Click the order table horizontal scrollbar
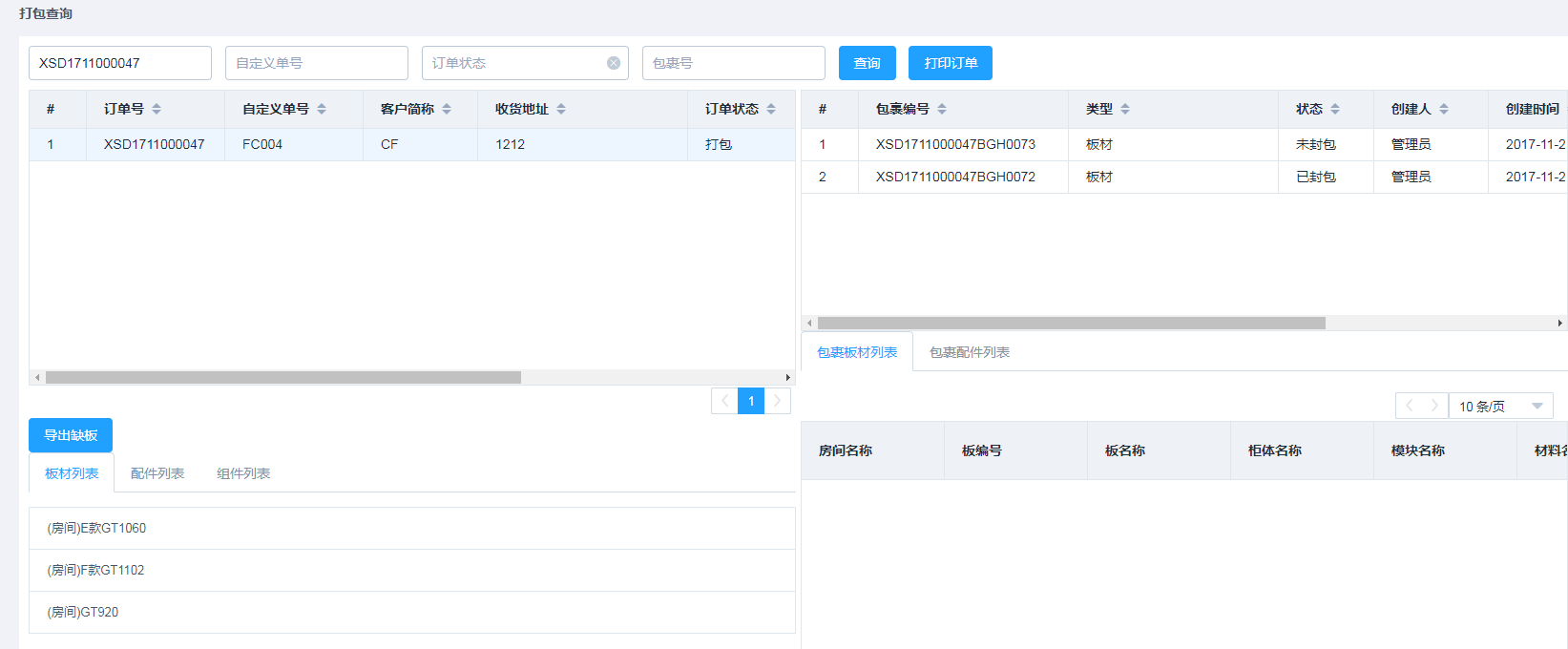Screen dimensions: 1568x649 pos(283,377)
